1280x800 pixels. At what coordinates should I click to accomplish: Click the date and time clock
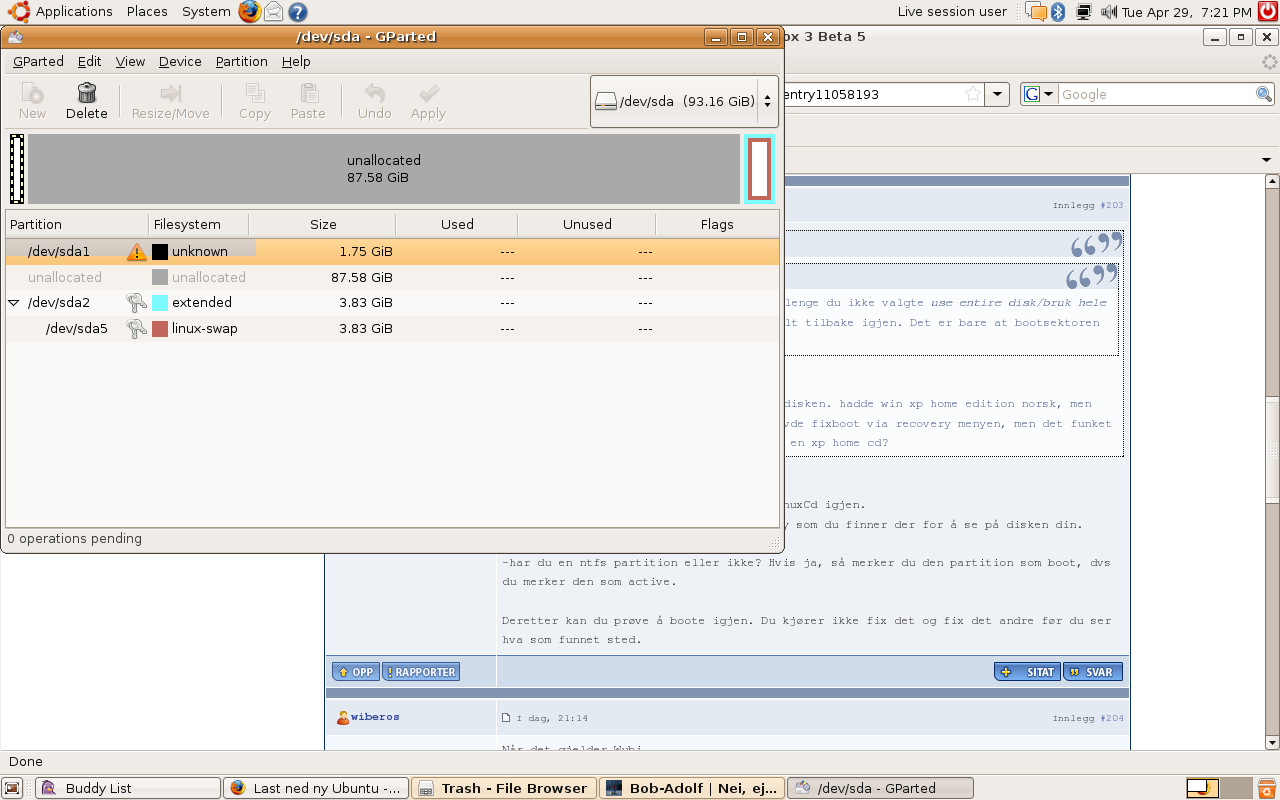pos(1186,12)
